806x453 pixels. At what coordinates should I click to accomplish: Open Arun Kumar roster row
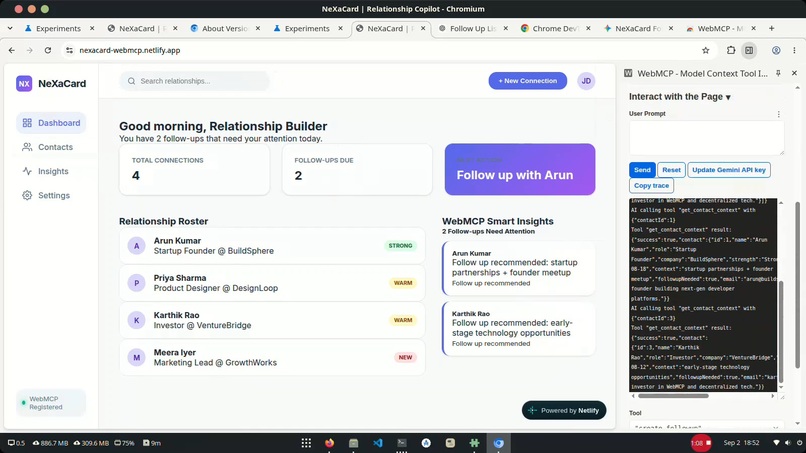pos(272,246)
